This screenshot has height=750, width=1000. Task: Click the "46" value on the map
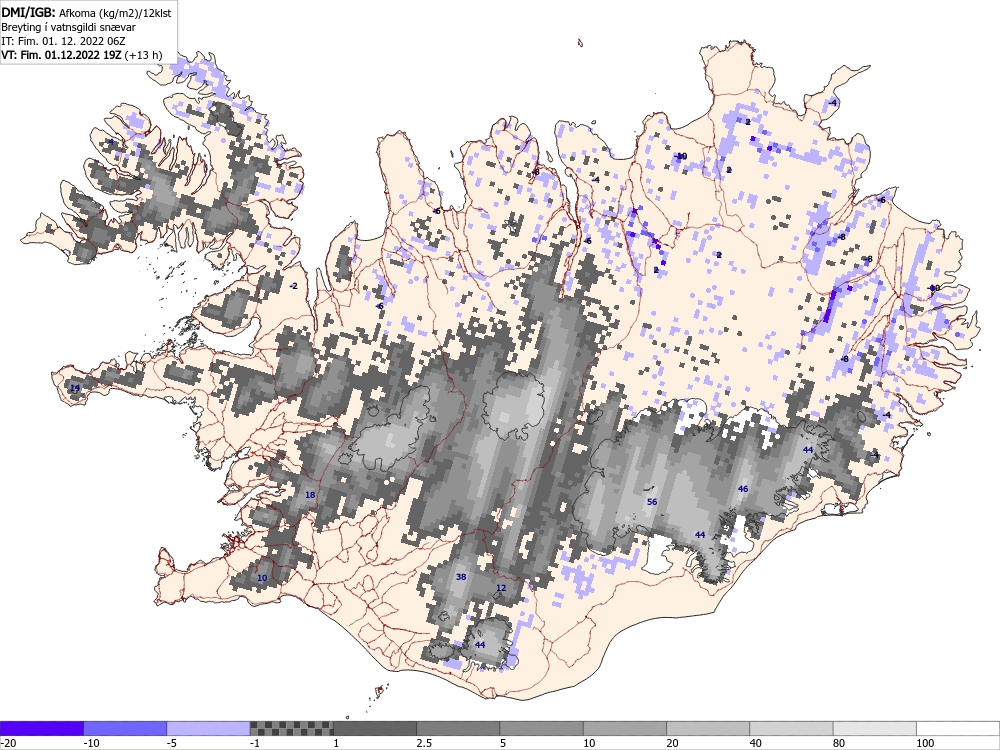click(742, 489)
